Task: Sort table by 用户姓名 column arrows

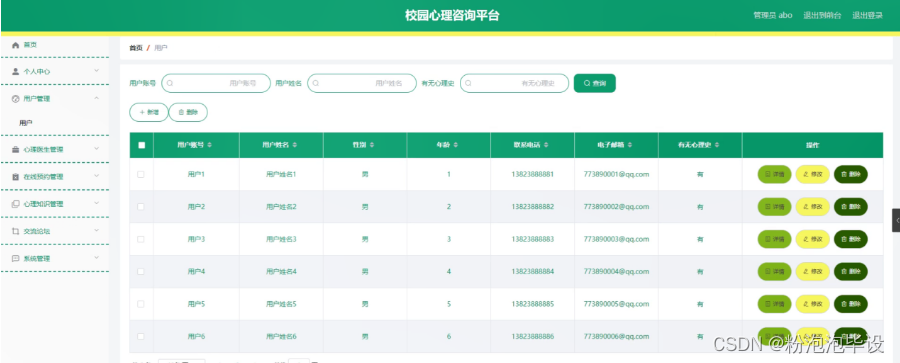Action: point(294,145)
